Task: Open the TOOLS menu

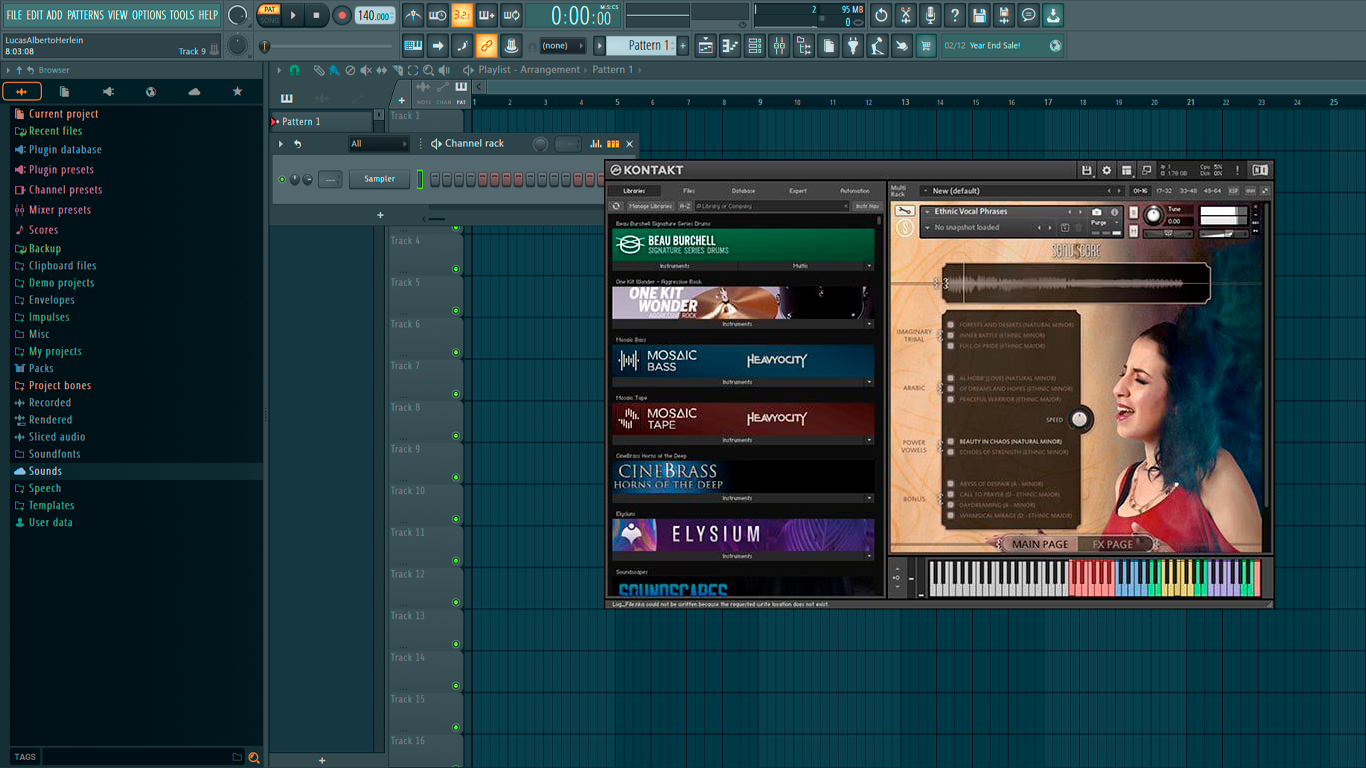Action: coord(182,15)
